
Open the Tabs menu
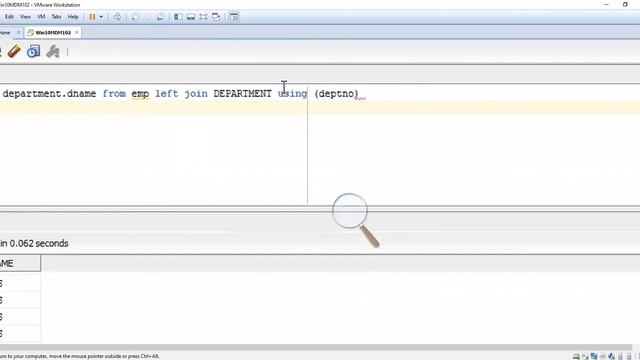(56, 17)
